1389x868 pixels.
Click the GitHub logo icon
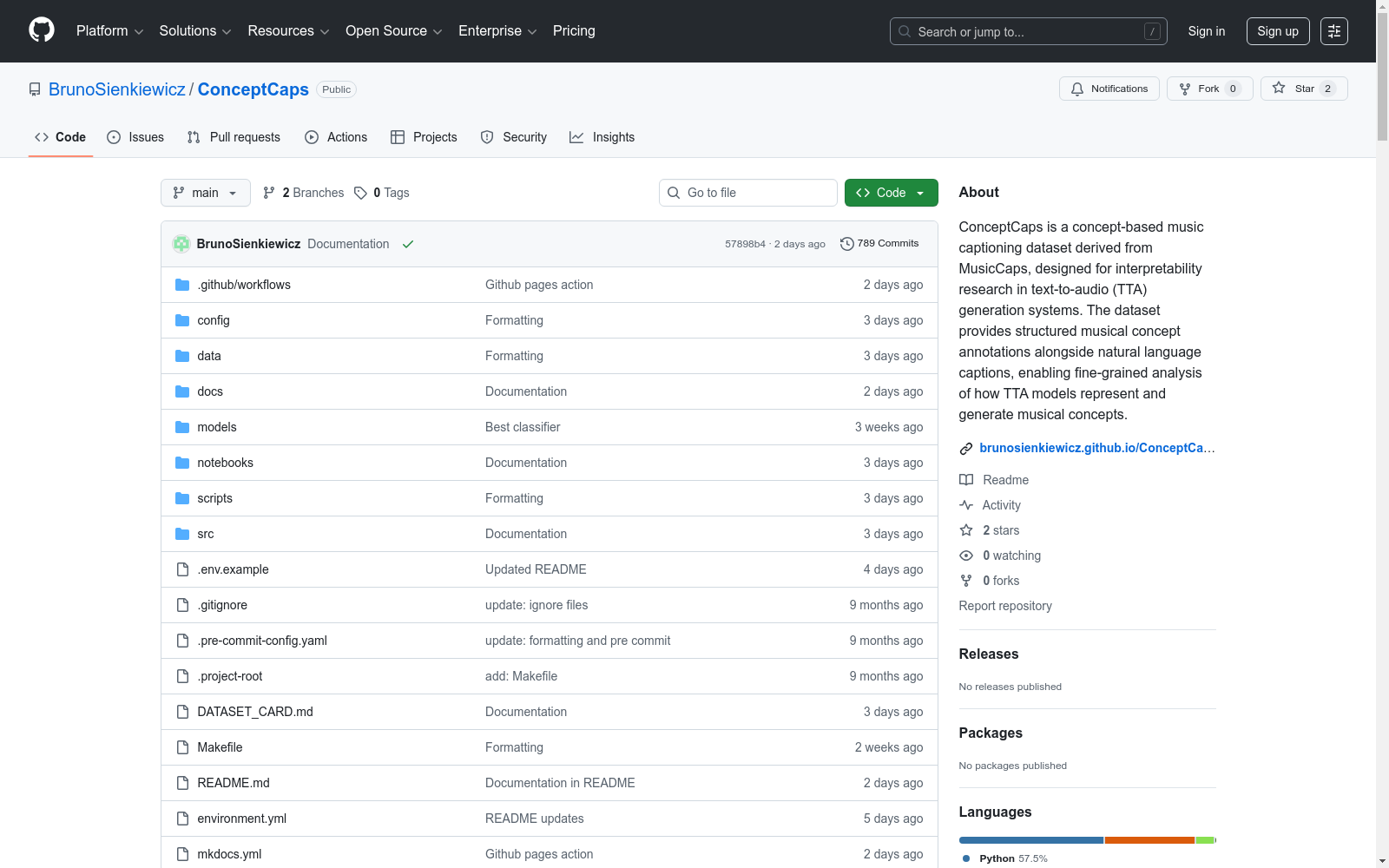[x=42, y=30]
